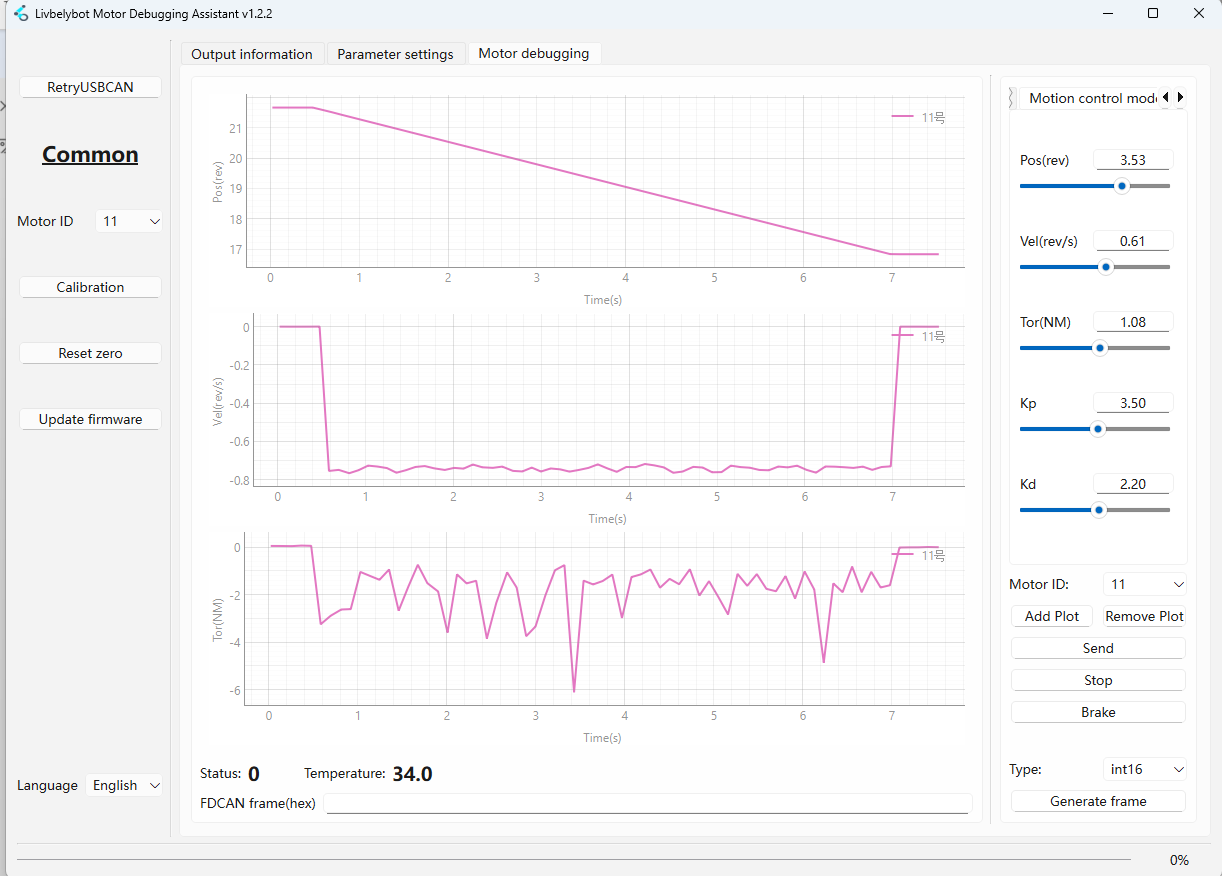Open Motor ID dropdown above Add Plot

tap(1145, 584)
